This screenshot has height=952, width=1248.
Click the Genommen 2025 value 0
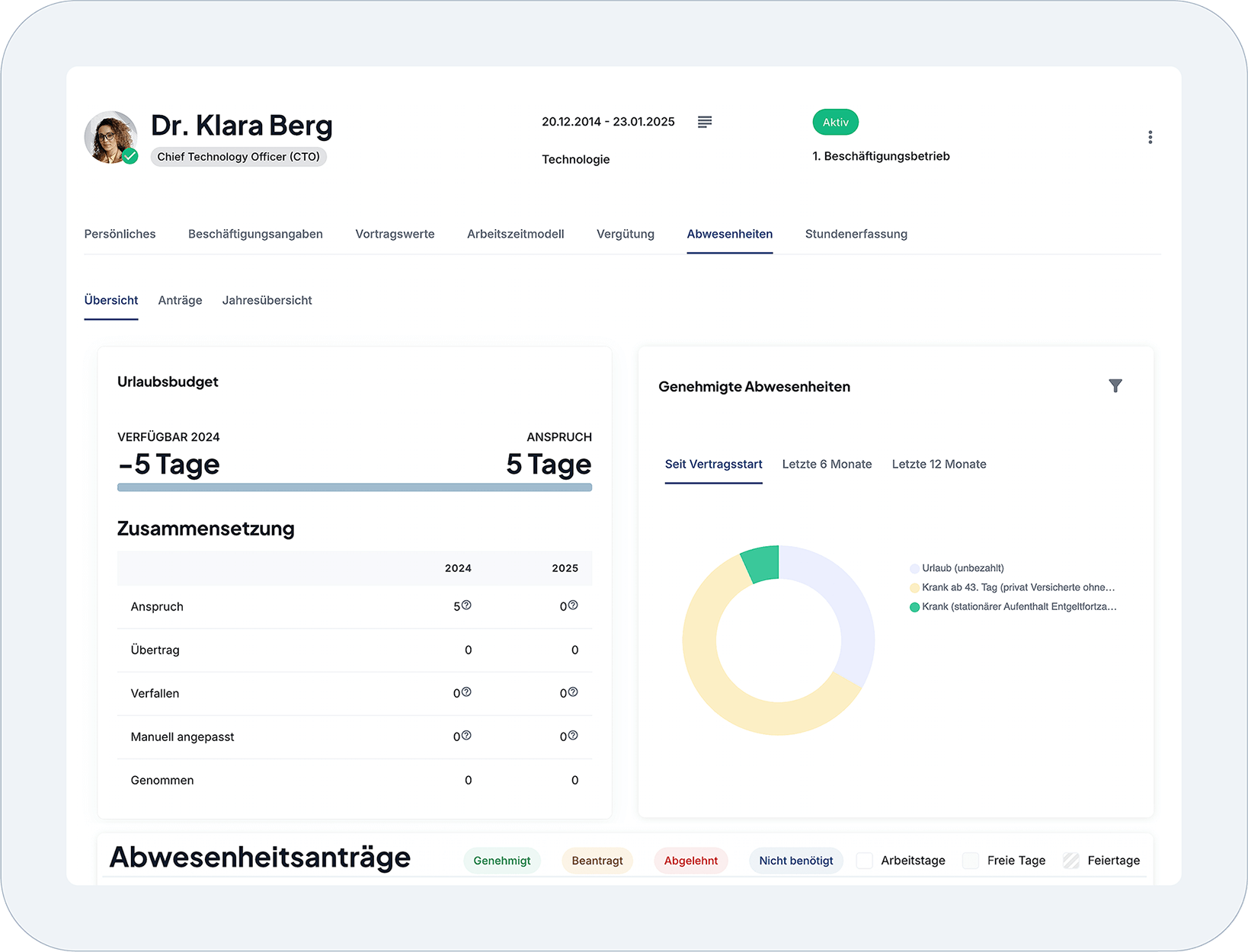(574, 781)
